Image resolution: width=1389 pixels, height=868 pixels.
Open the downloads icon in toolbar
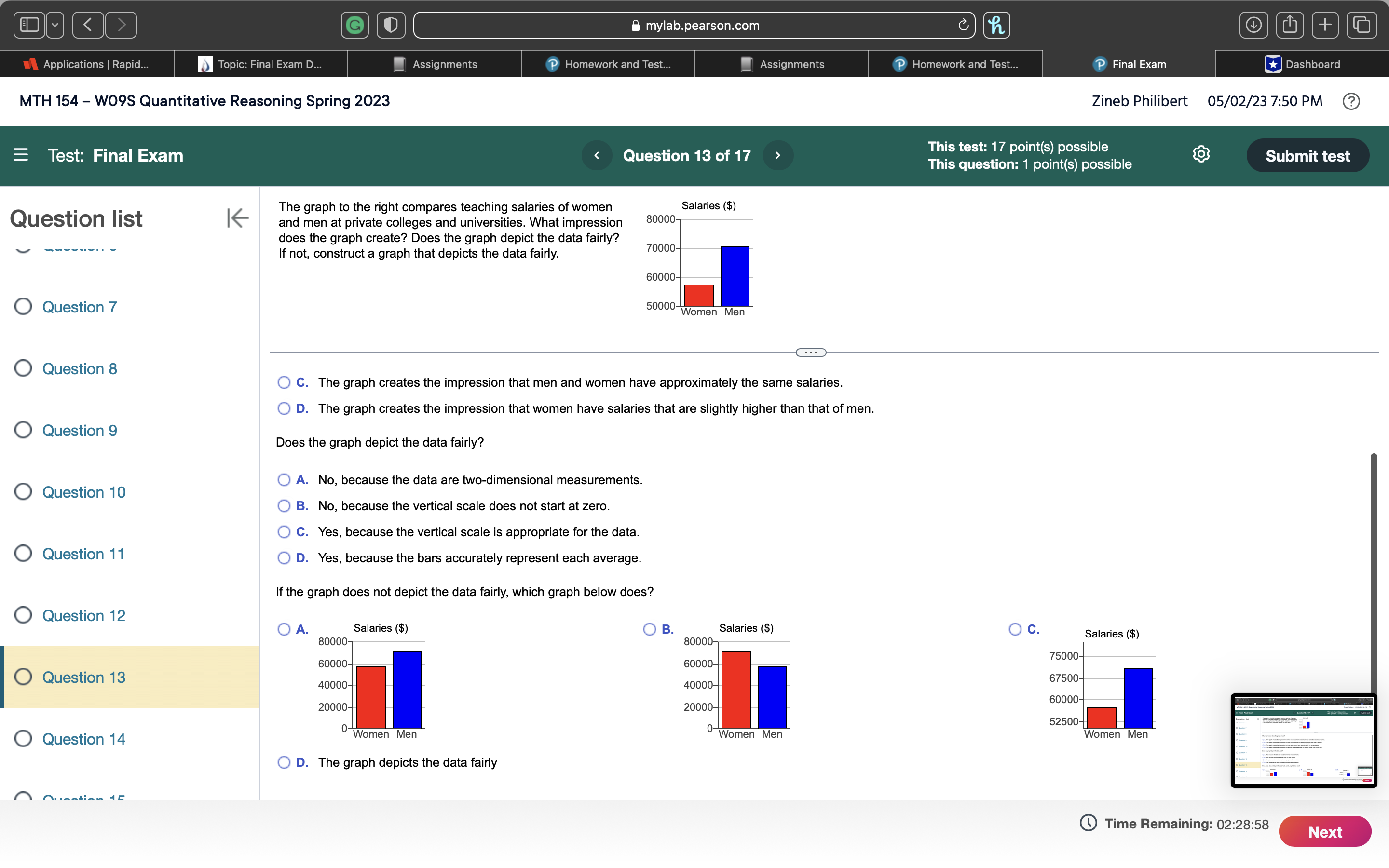(1253, 25)
